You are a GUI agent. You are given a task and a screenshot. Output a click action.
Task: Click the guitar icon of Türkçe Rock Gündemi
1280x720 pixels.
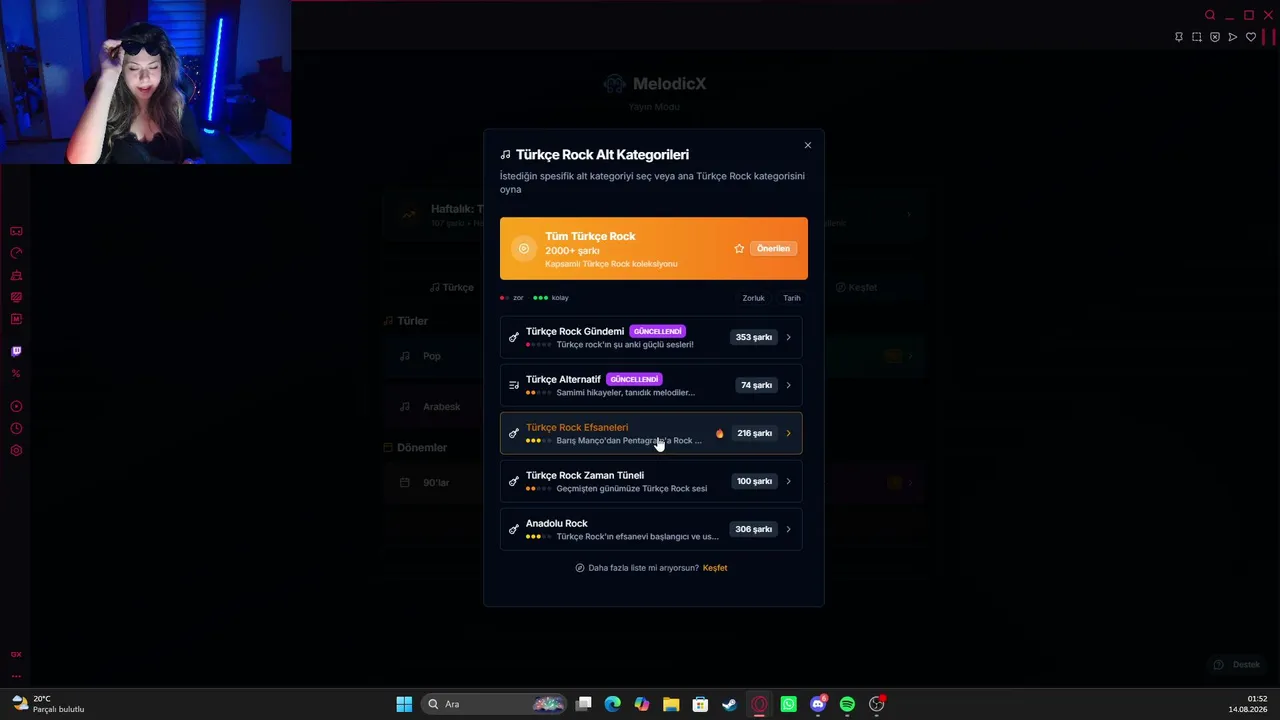[514, 337]
